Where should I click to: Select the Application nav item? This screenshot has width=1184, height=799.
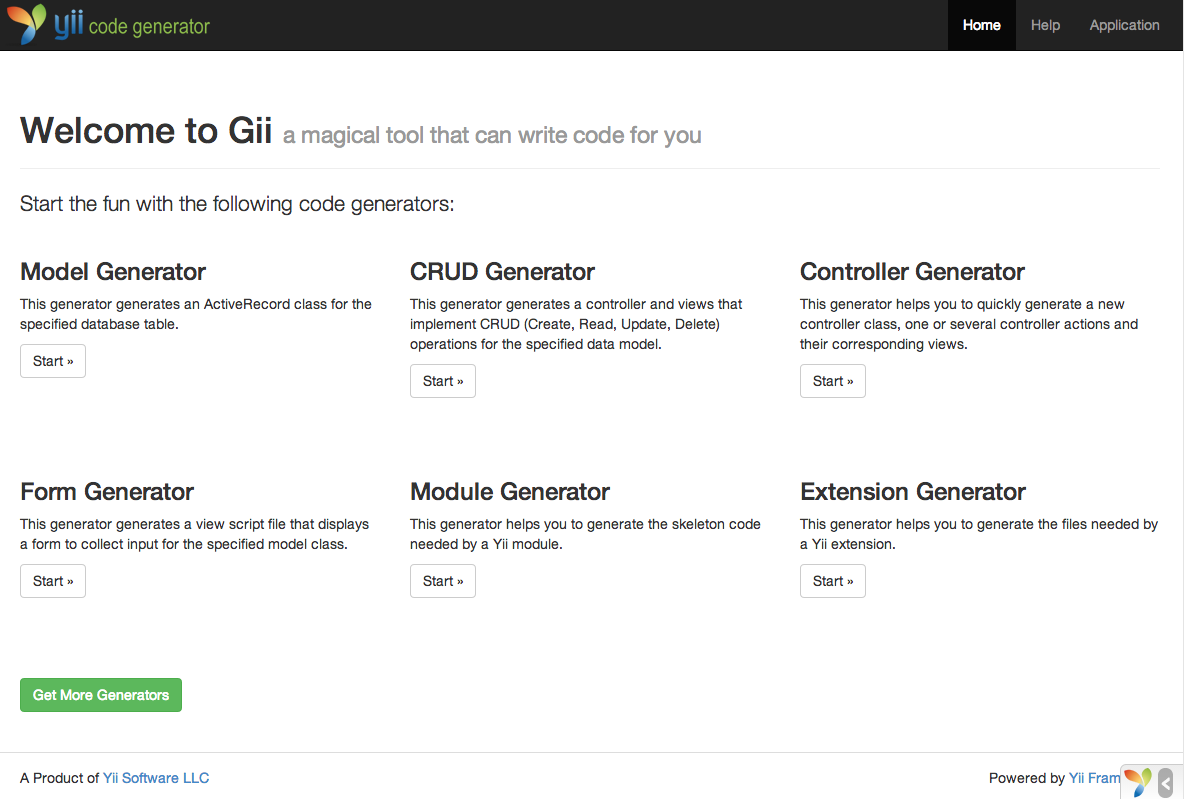[1124, 25]
